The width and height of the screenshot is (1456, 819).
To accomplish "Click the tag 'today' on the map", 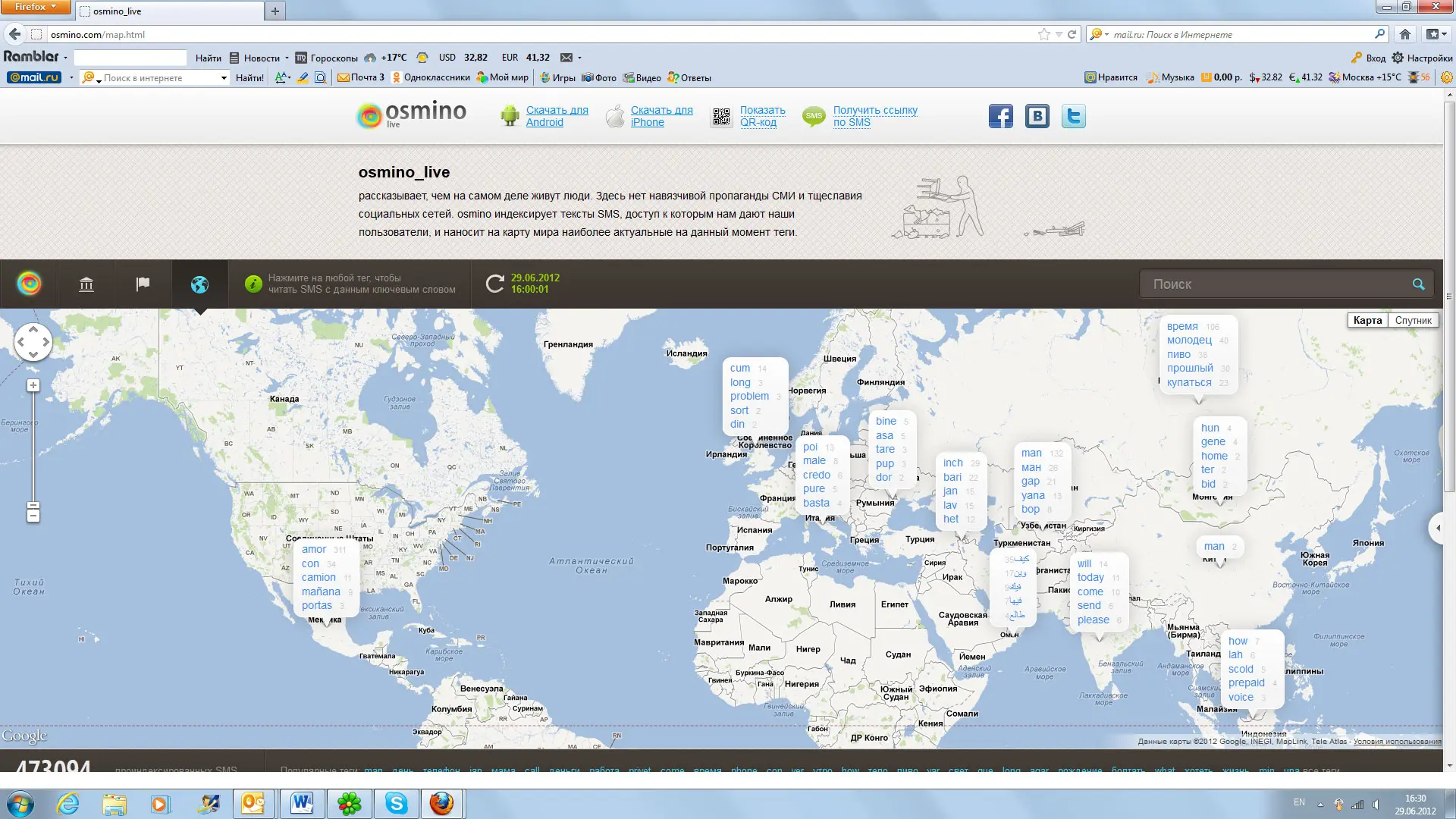I will click(x=1090, y=578).
